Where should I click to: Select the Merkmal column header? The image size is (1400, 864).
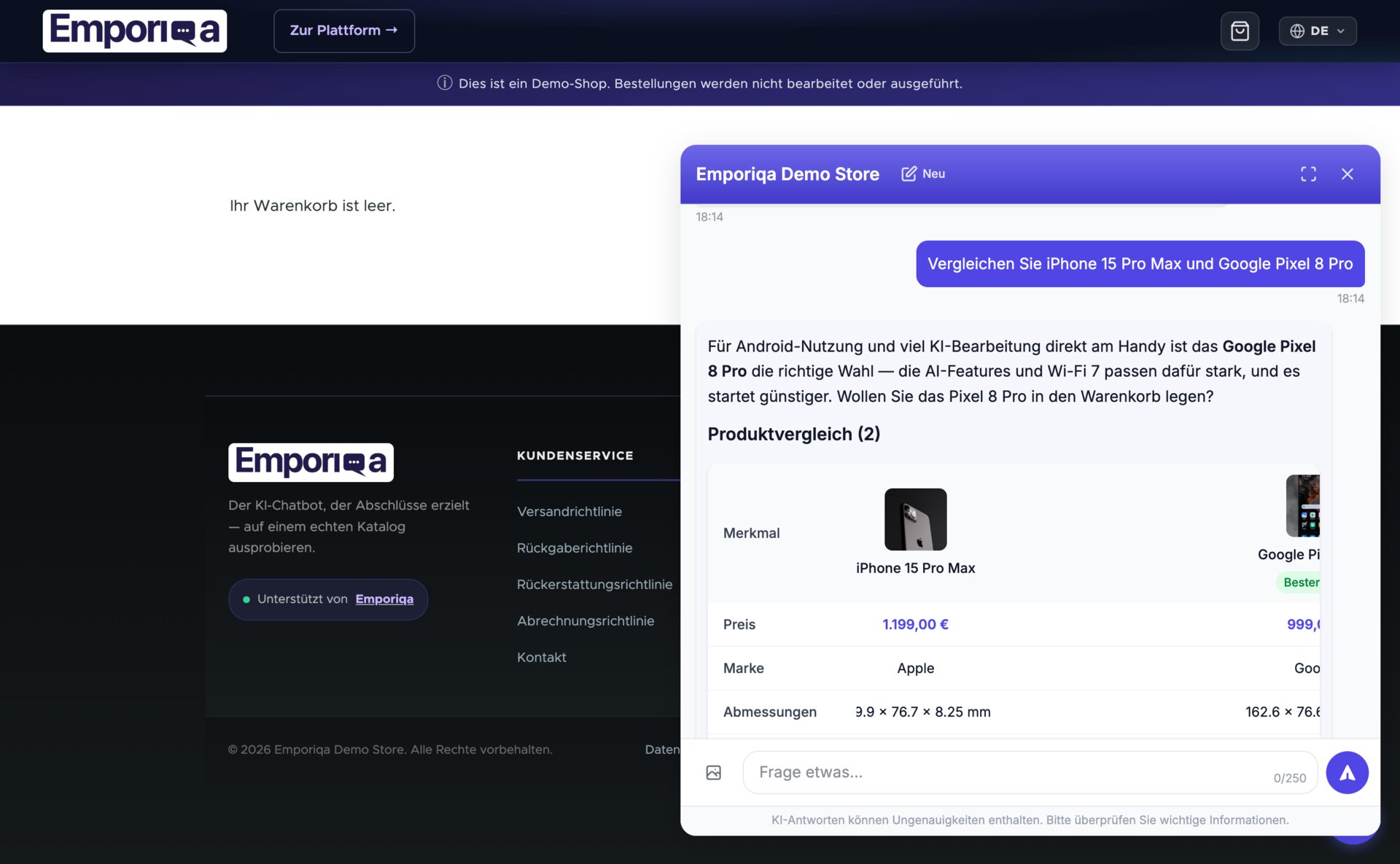(752, 533)
